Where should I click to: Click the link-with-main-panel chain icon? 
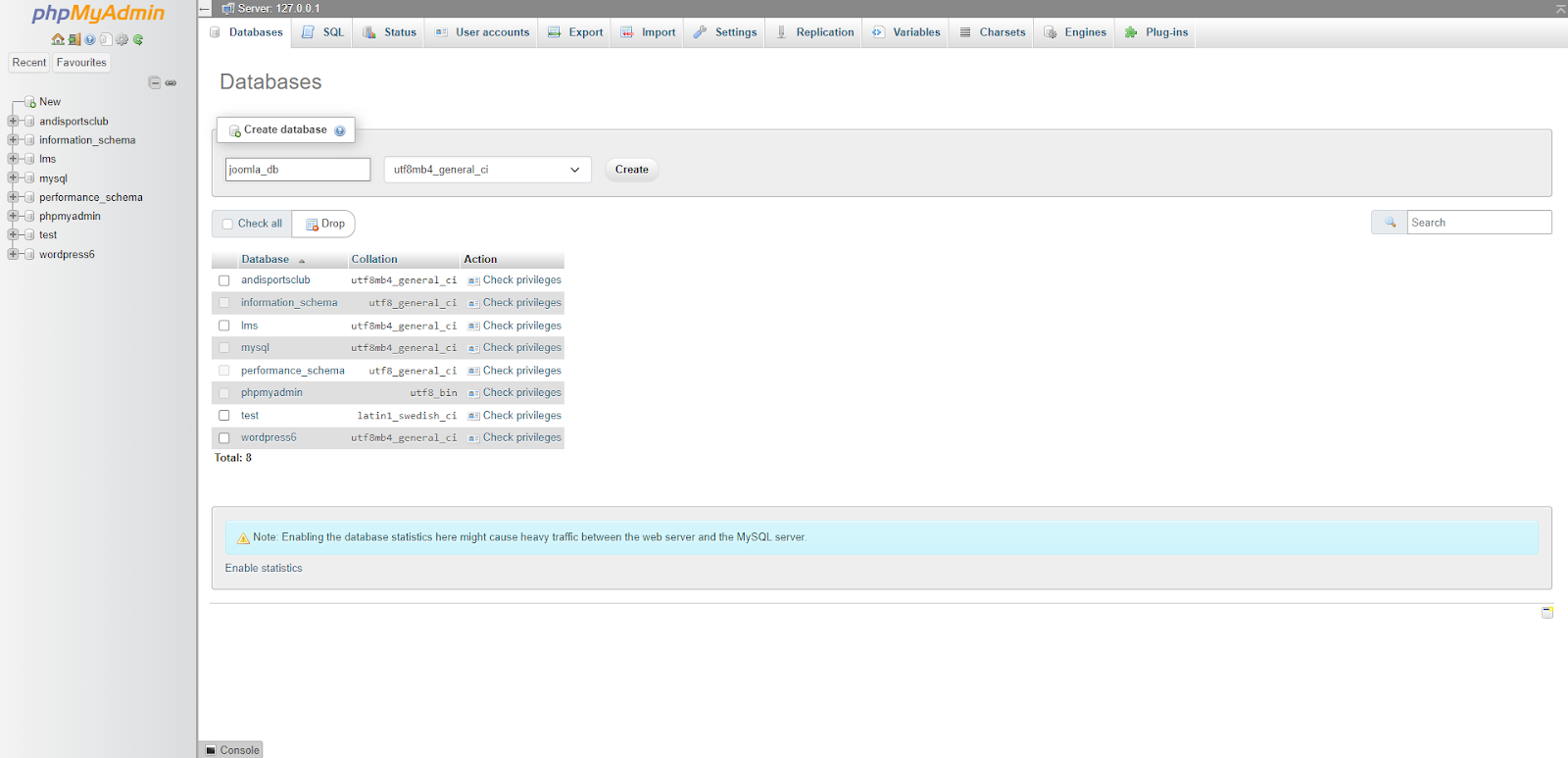171,82
